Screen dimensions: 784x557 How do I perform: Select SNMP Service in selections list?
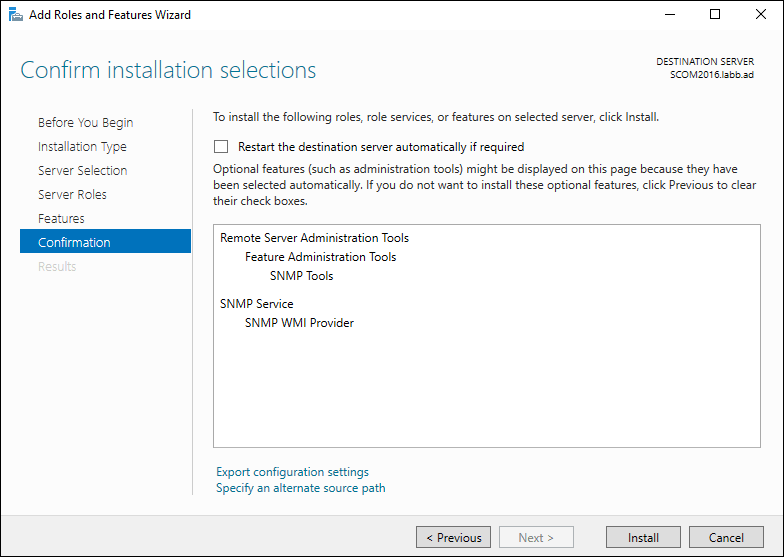[256, 304]
